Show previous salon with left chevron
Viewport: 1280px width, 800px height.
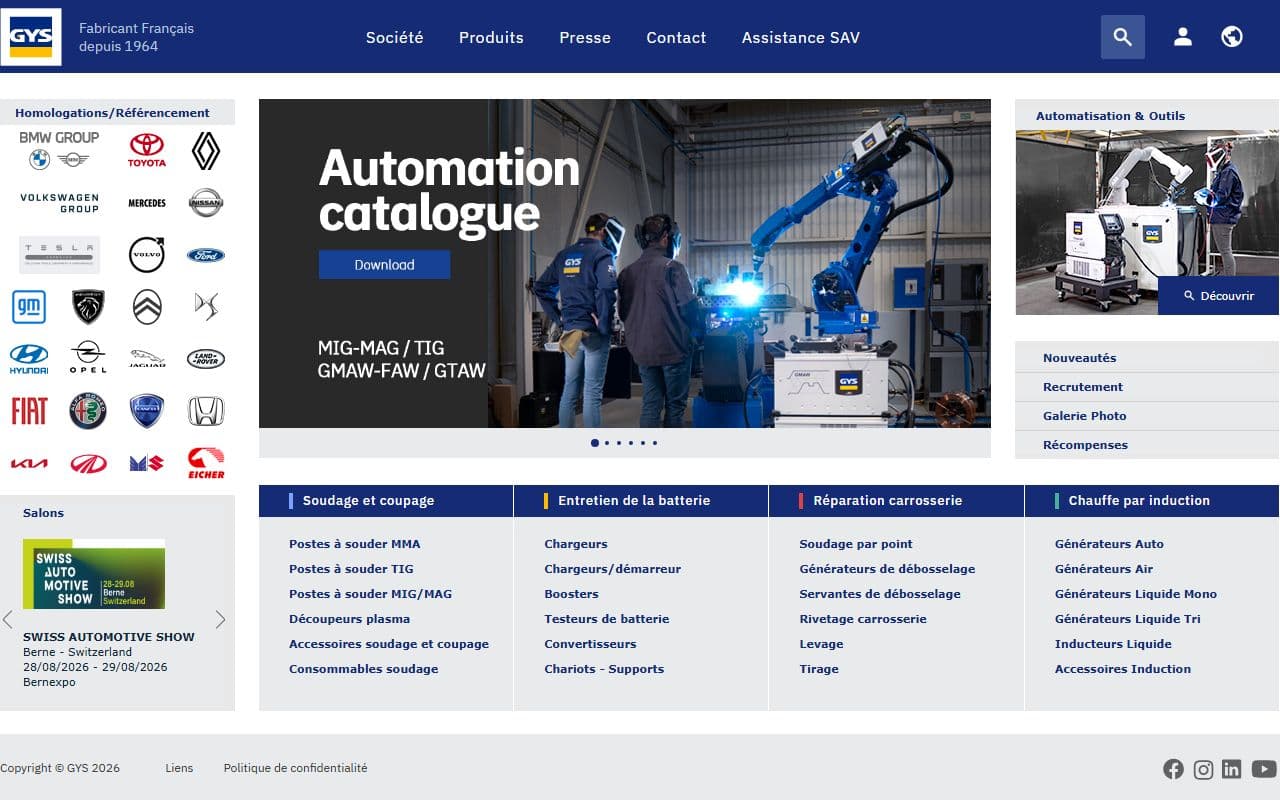click(x=7, y=620)
